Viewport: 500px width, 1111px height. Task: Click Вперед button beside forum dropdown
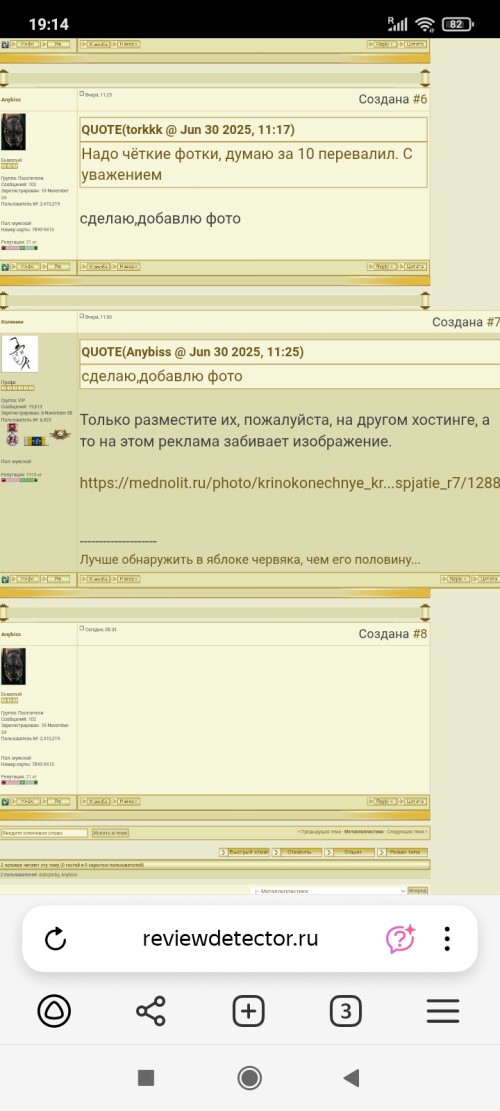pos(419,891)
